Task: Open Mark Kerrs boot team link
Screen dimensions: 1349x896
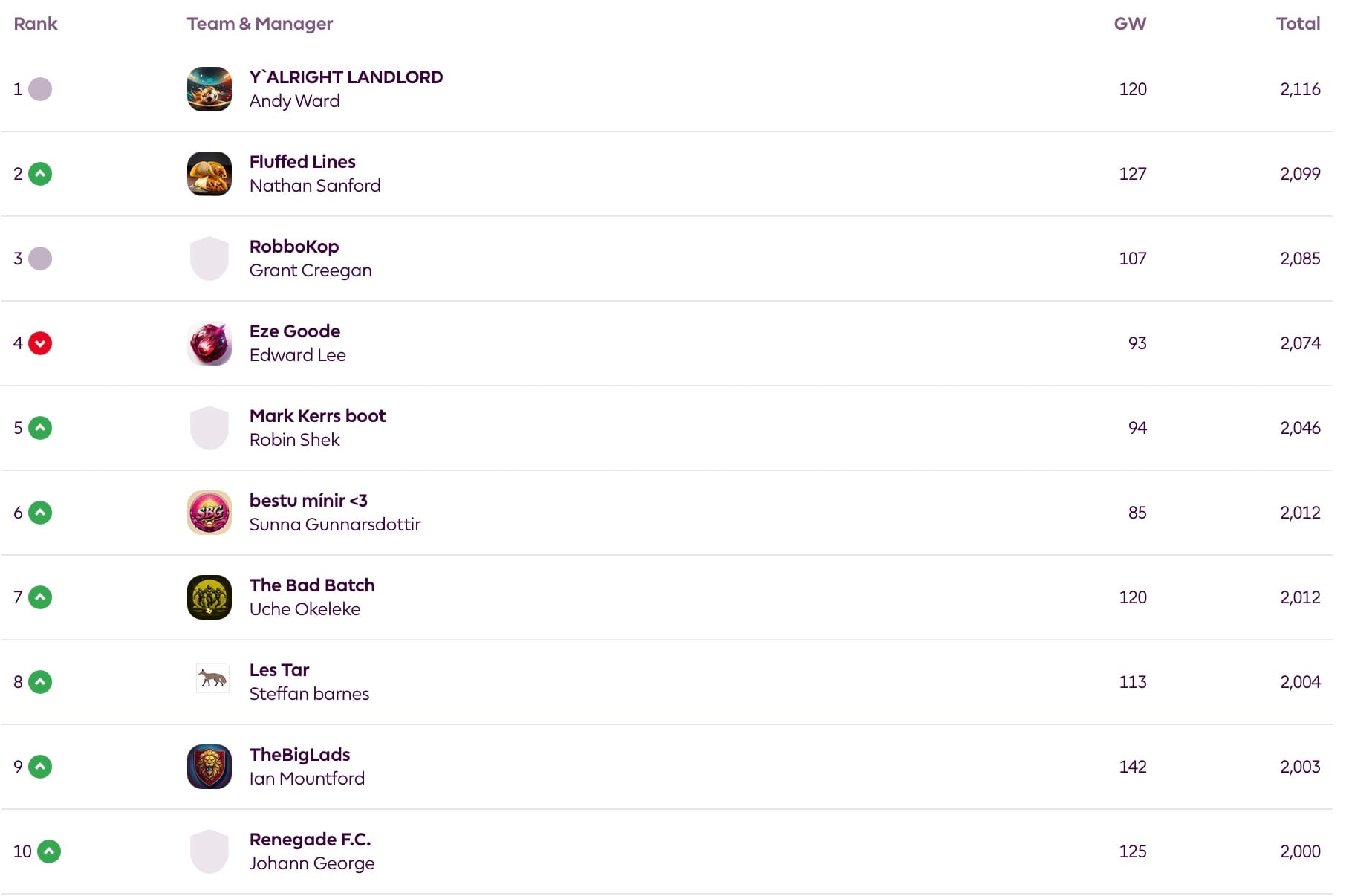Action: [x=317, y=416]
